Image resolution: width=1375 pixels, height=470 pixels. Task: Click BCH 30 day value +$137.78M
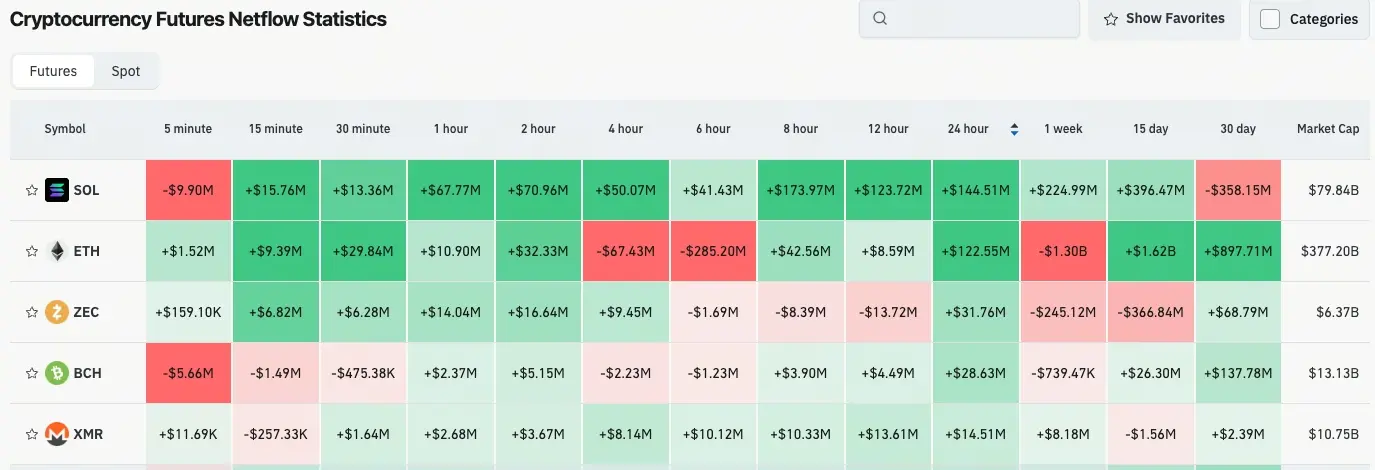[1238, 373]
